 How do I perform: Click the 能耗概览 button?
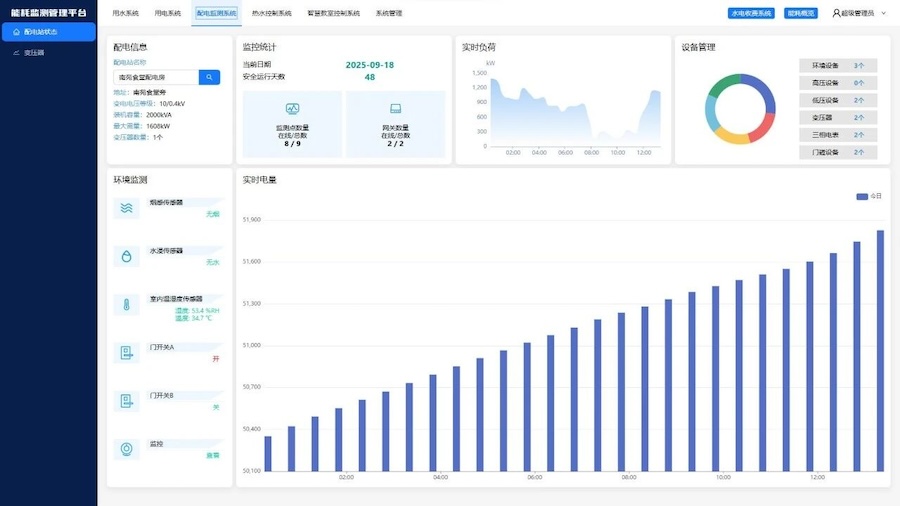801,13
